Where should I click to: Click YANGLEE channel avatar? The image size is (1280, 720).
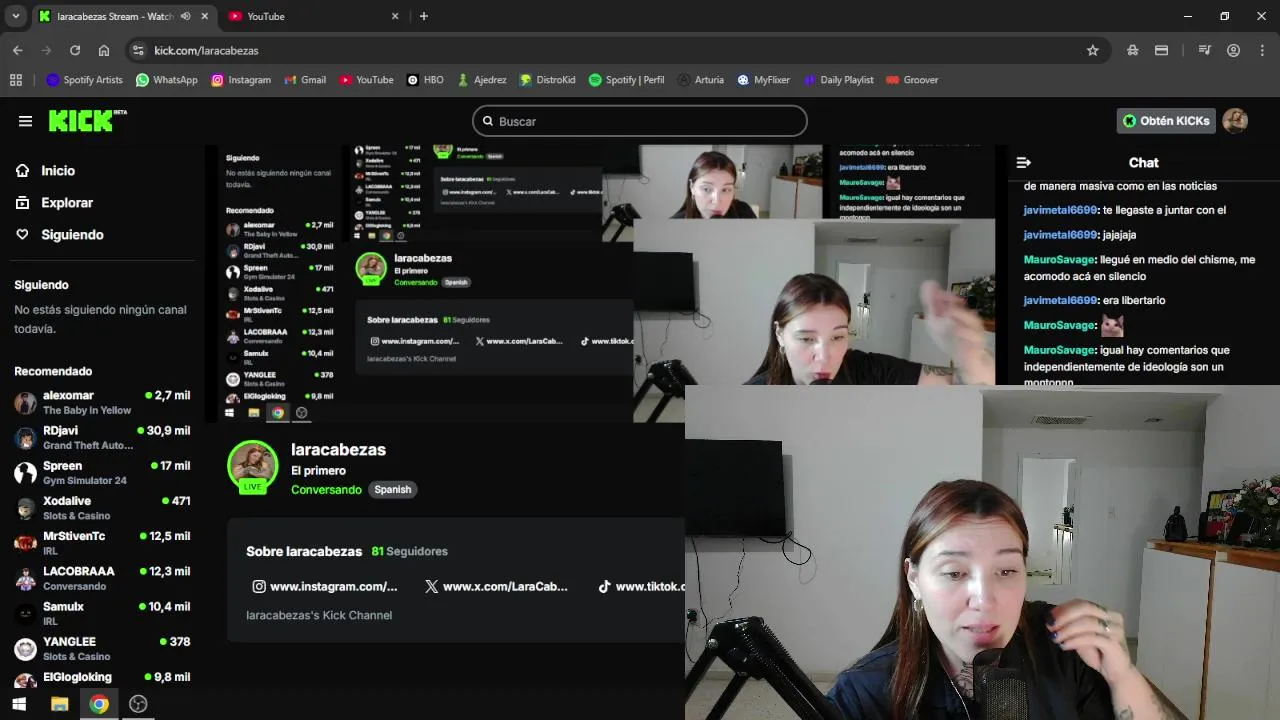[x=25, y=649]
